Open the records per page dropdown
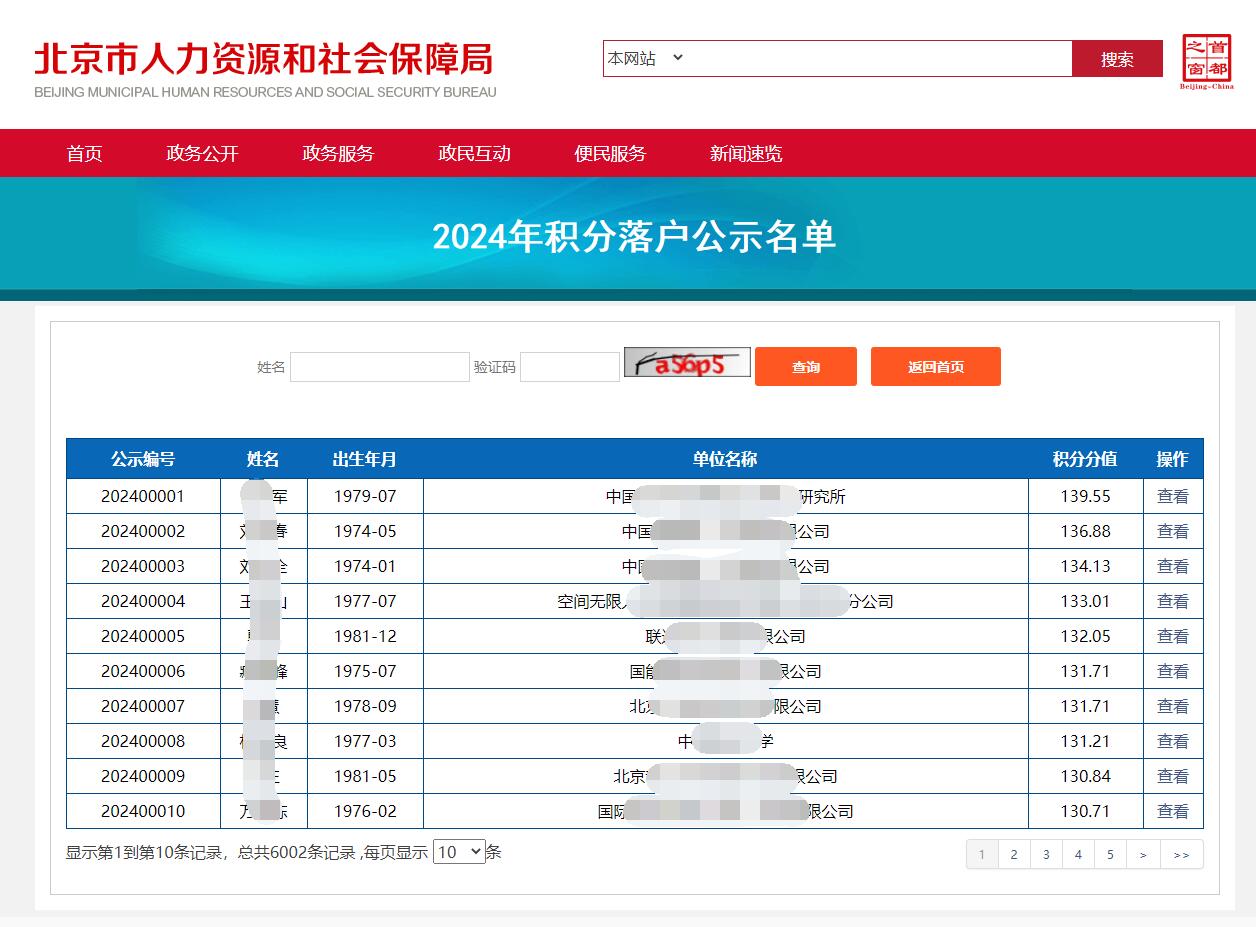The height and width of the screenshot is (927, 1256). [459, 852]
